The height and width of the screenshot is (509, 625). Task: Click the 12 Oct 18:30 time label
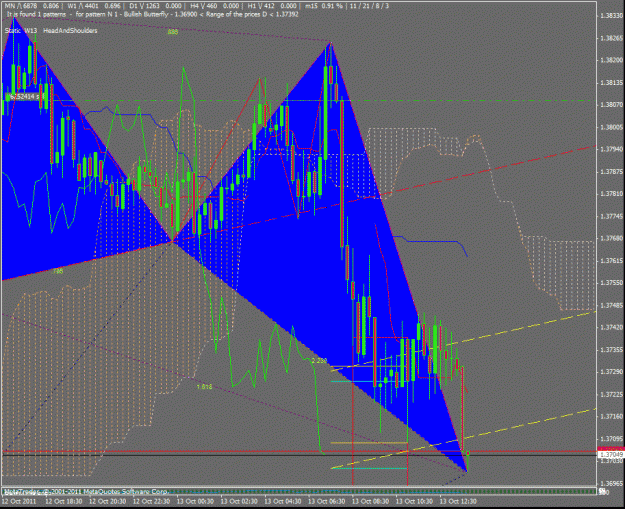click(64, 501)
